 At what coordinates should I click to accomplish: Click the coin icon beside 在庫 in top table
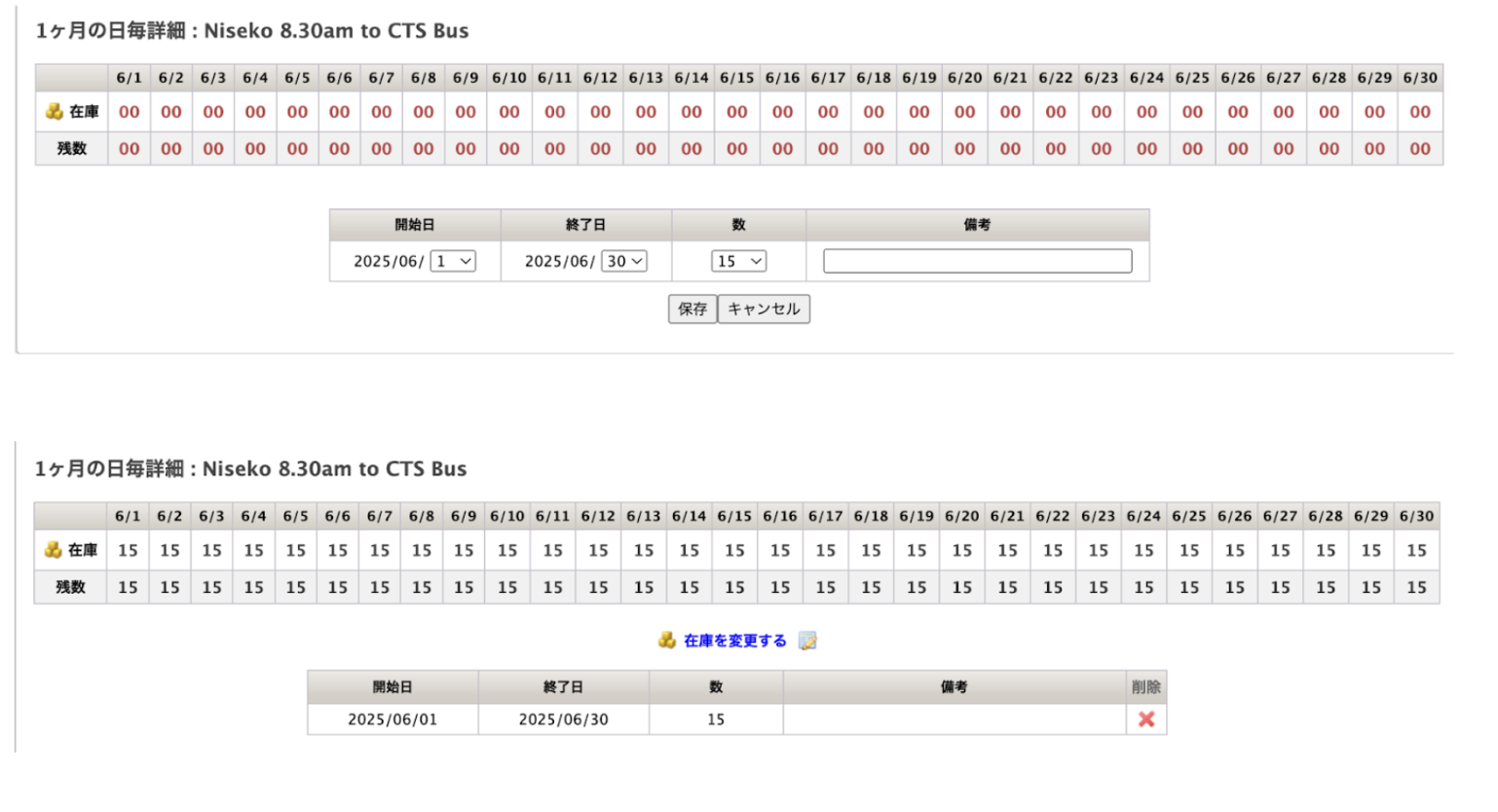point(55,112)
